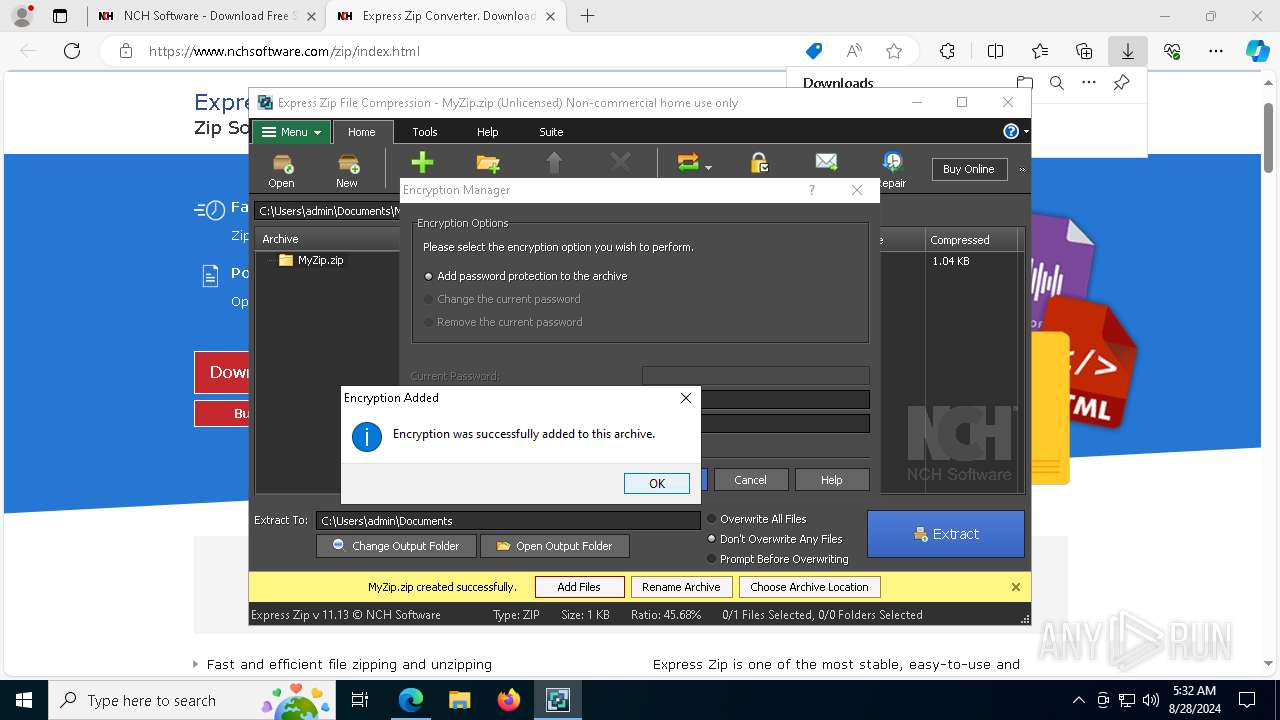Image resolution: width=1280 pixels, height=720 pixels.
Task: Open Firefox from the taskbar
Action: pos(508,700)
